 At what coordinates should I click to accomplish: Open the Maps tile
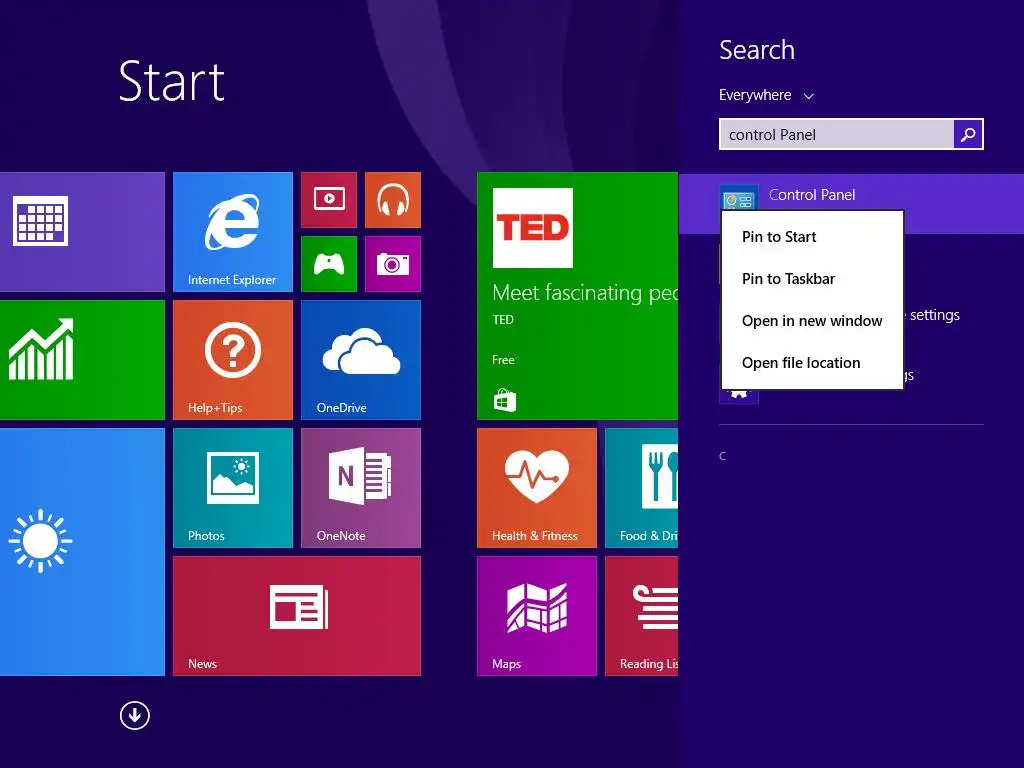point(537,616)
